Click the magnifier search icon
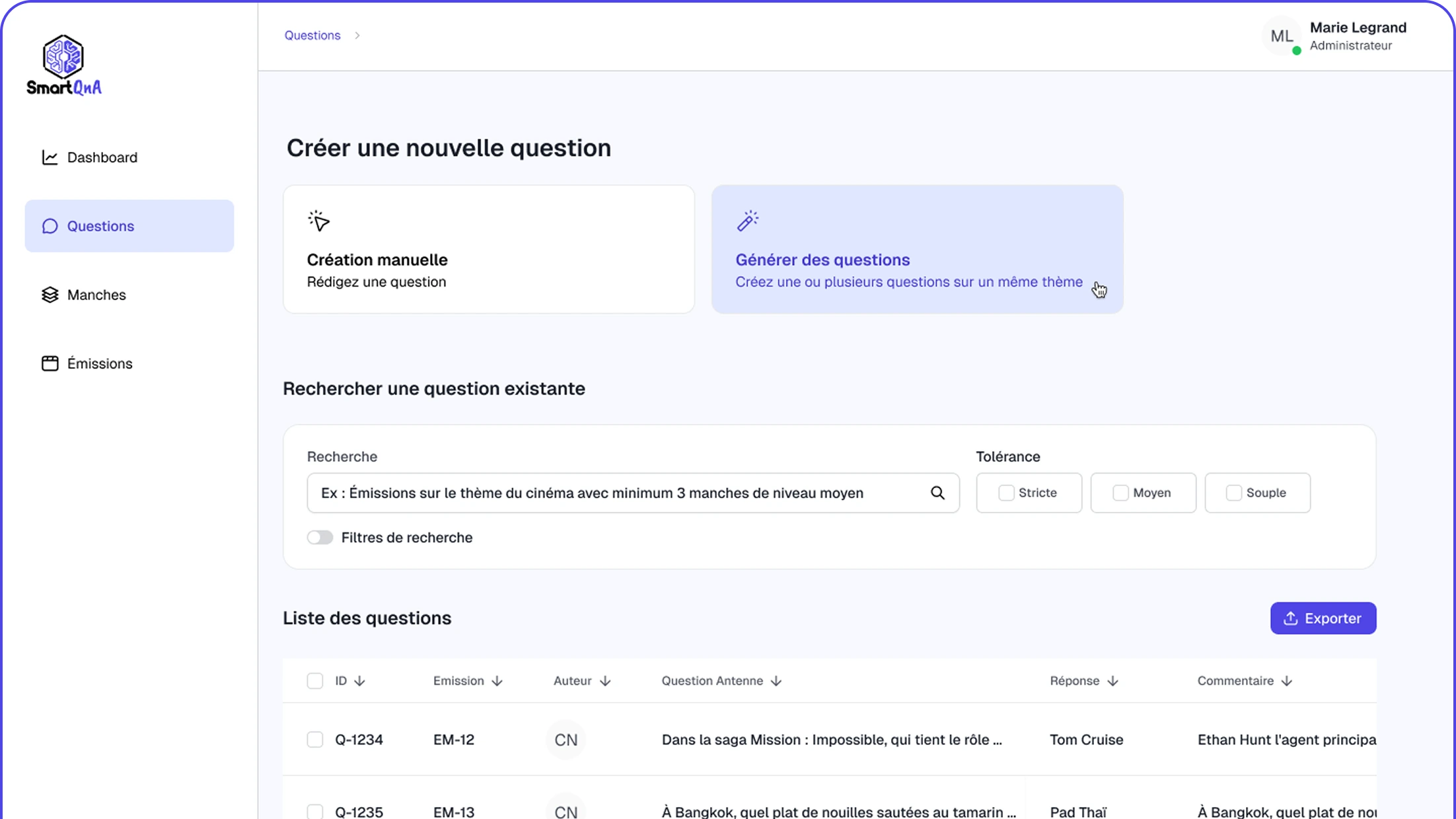 click(x=937, y=493)
